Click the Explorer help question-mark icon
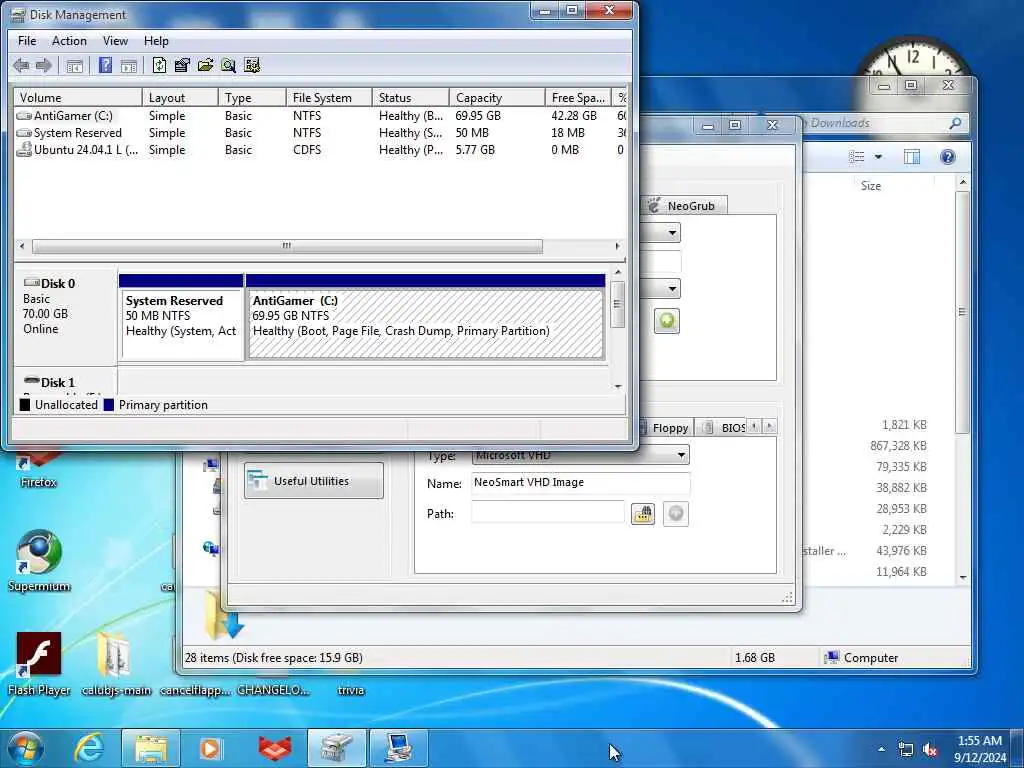The width and height of the screenshot is (1024, 768). point(948,157)
